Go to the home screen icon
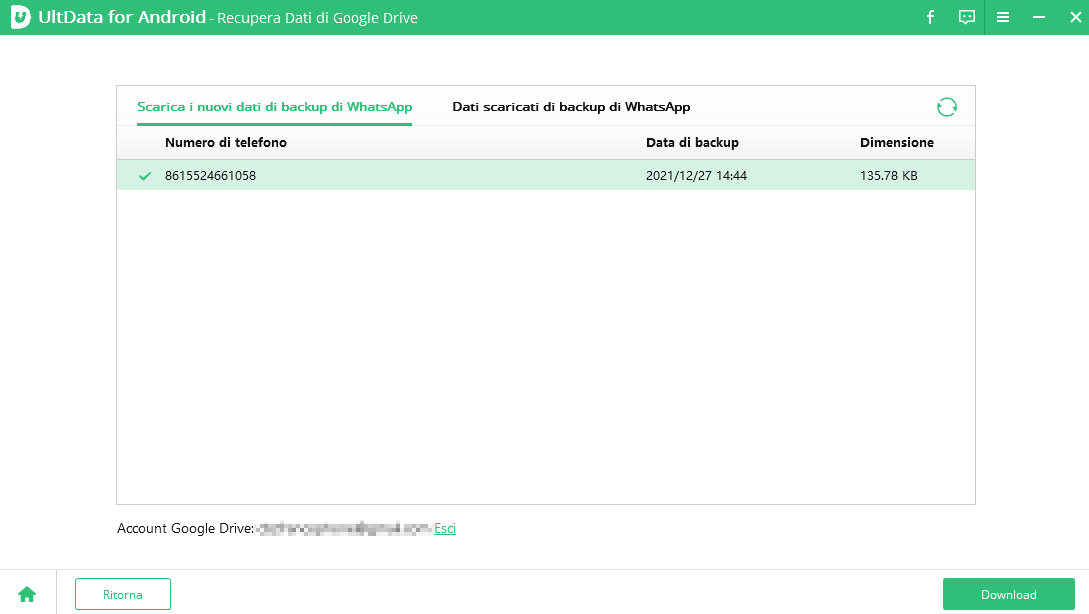Screen dimensions: 1089x614 coord(27,595)
